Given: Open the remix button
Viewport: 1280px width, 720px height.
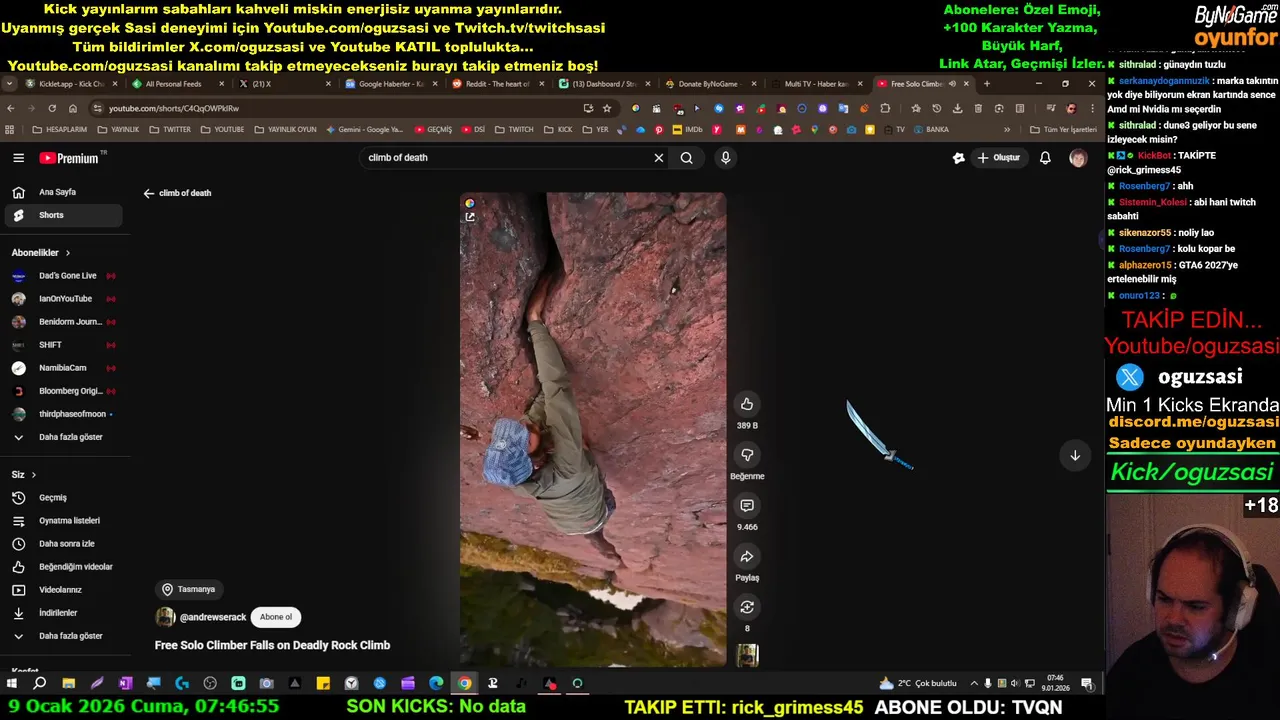Looking at the screenshot, I should [x=747, y=607].
